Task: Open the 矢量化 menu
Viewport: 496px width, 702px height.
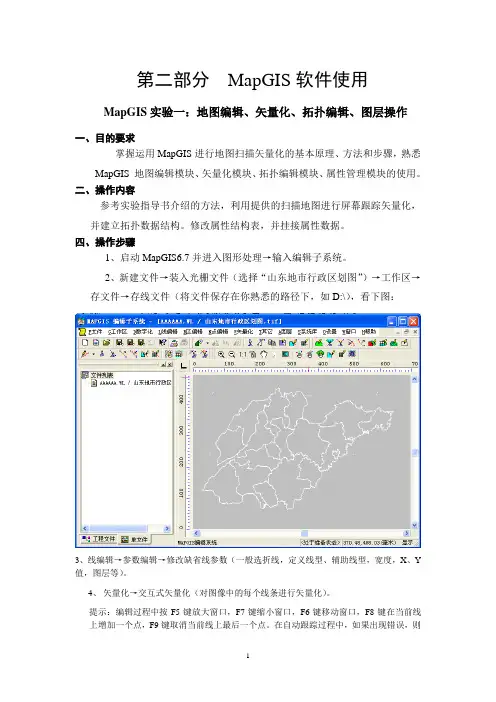Action: [244, 332]
